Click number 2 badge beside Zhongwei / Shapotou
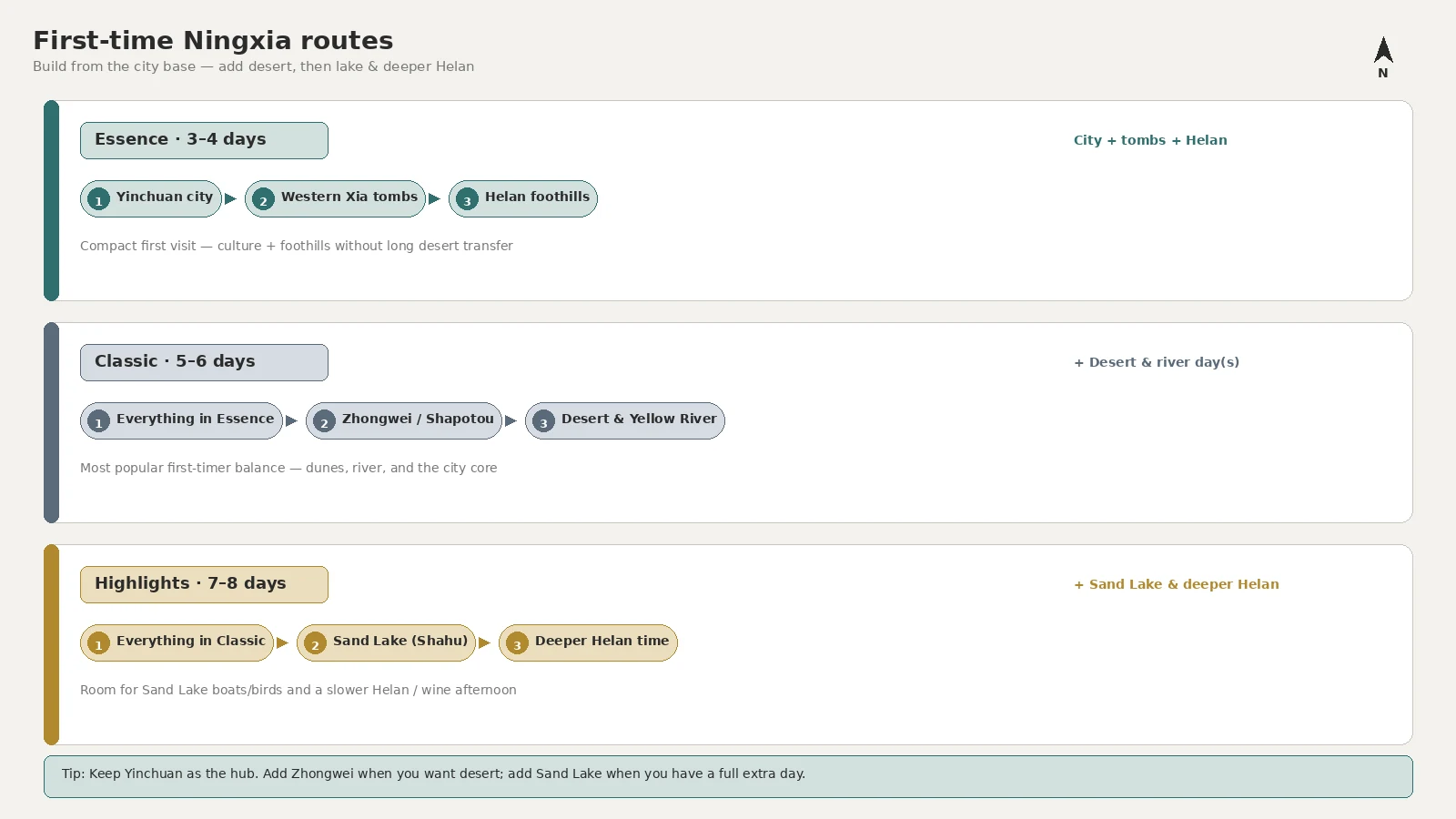The image size is (1456, 819). click(x=324, y=421)
